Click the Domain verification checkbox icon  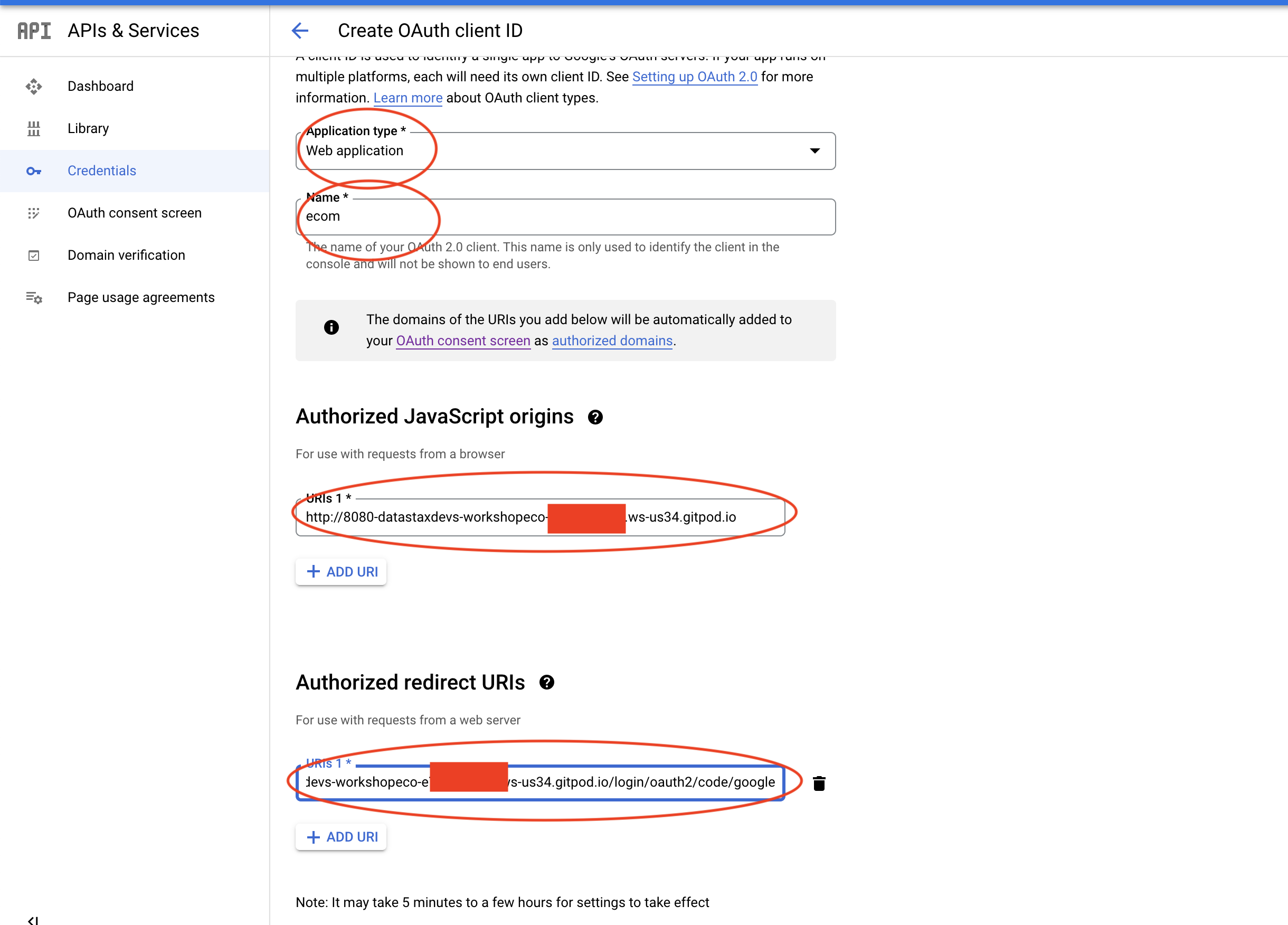[x=33, y=255]
